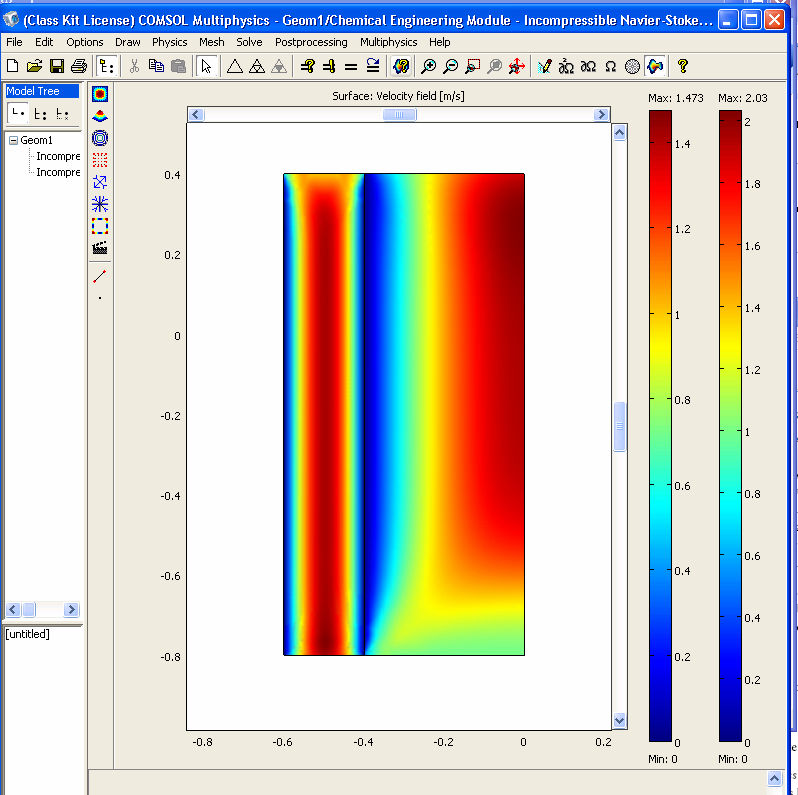Open the Options menu
This screenshot has height=795, width=798.
click(x=84, y=42)
